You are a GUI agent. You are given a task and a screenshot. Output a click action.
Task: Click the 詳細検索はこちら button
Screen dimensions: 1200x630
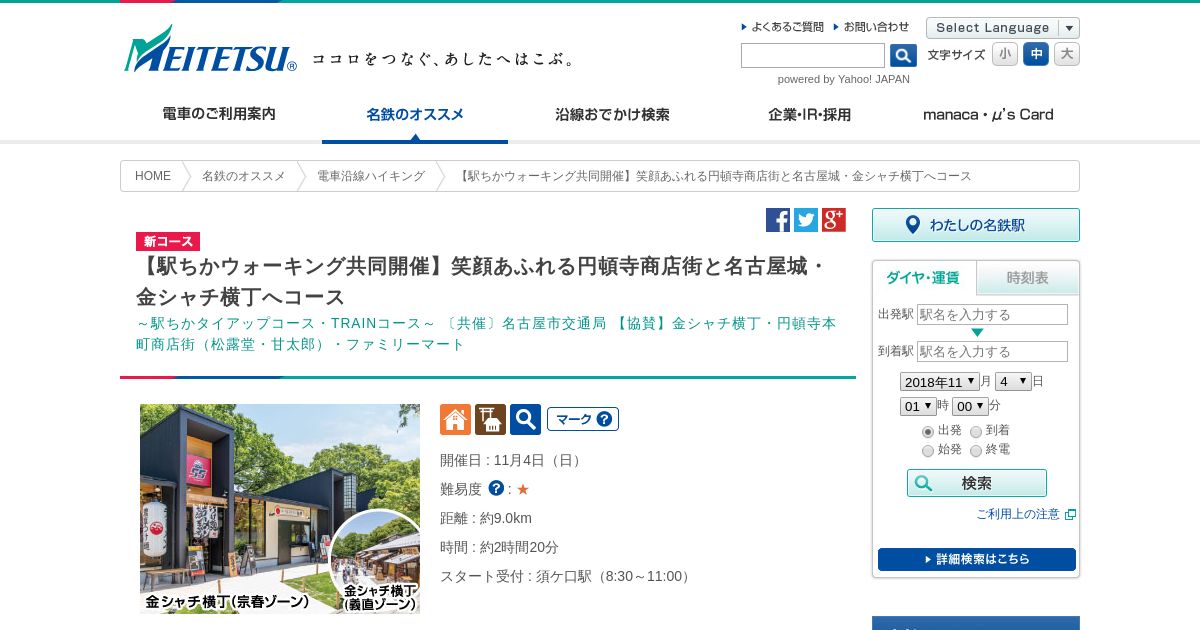tap(977, 559)
